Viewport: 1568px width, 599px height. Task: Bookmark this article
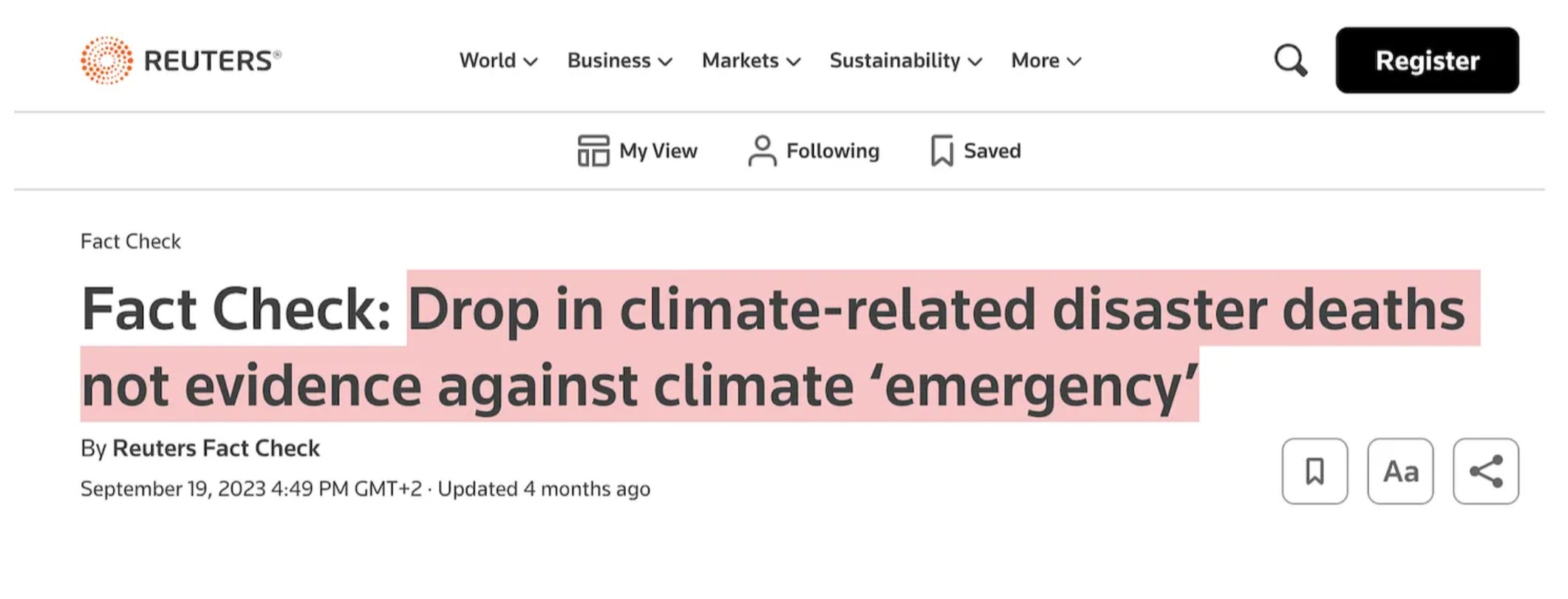1315,472
